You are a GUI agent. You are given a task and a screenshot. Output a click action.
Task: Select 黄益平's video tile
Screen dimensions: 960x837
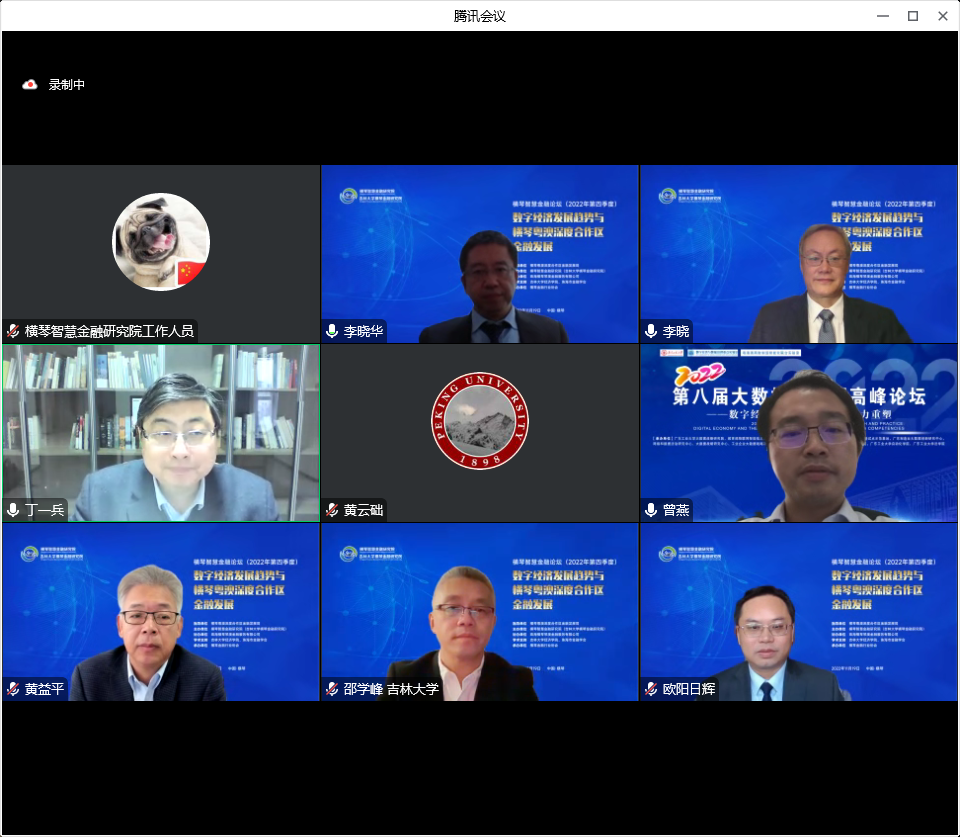[161, 612]
